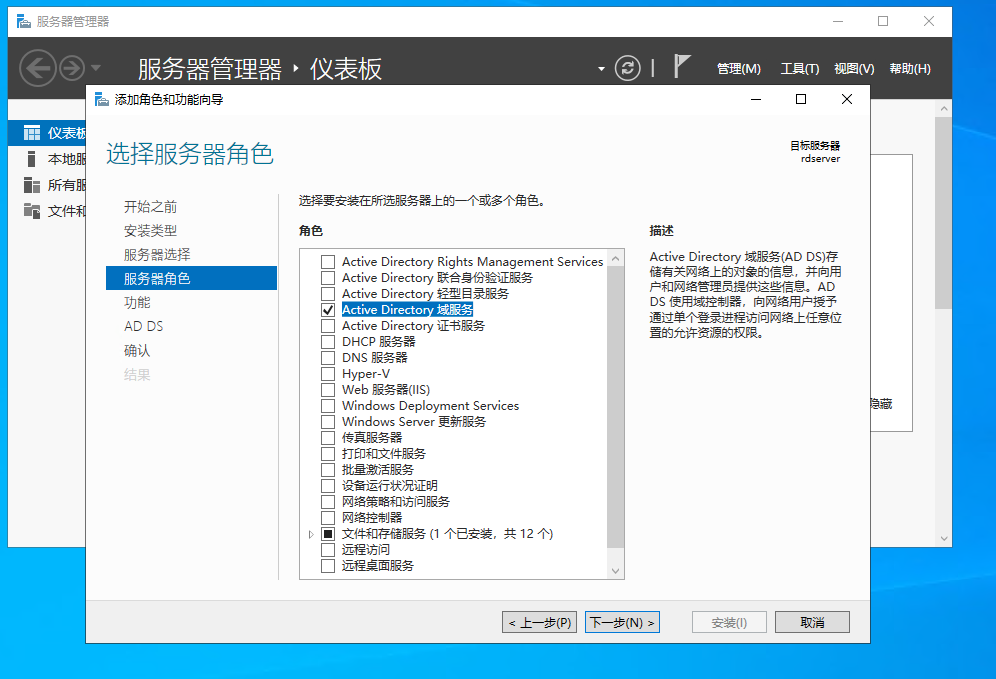Click roles list scrollbar down arrow
The image size is (996, 679).
click(x=615, y=570)
